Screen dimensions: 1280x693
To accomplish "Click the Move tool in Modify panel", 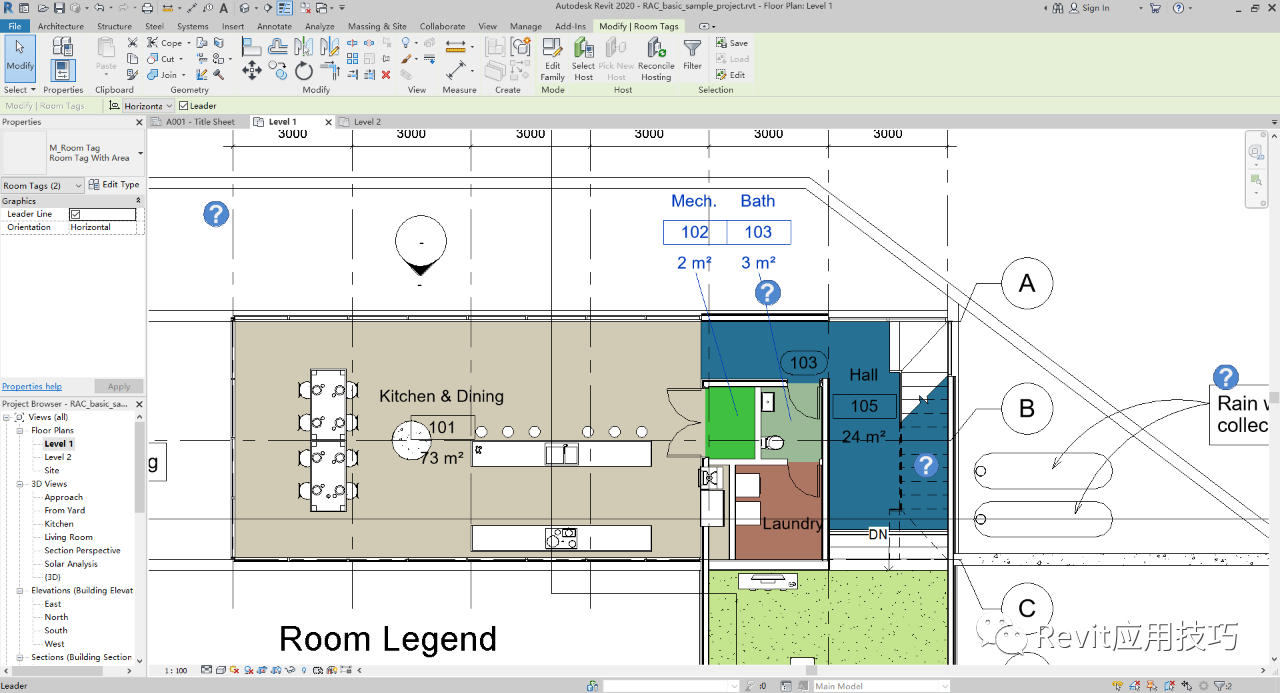I will click(252, 70).
